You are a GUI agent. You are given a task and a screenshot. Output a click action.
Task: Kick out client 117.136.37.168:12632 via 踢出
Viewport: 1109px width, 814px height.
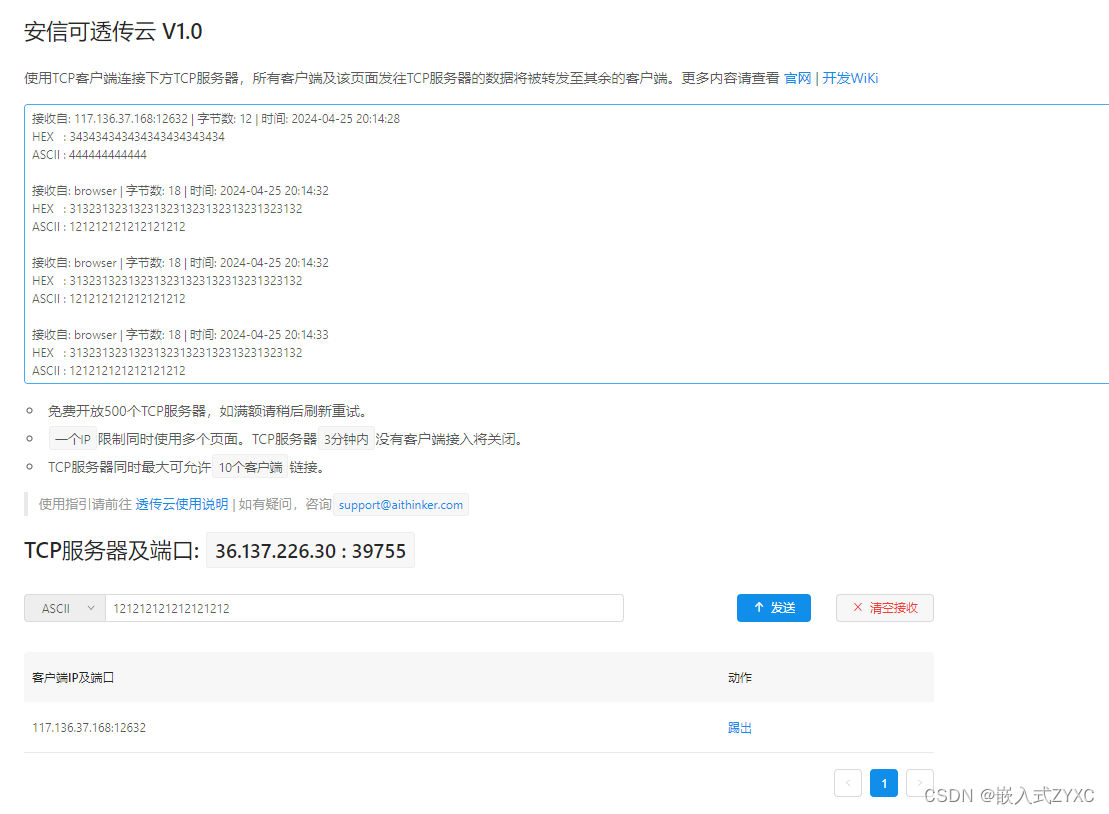pos(739,727)
